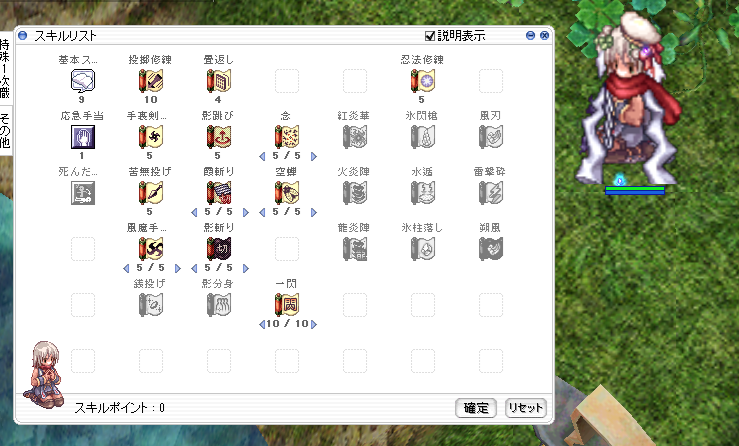Confirm skills with the 確定 button

476,408
